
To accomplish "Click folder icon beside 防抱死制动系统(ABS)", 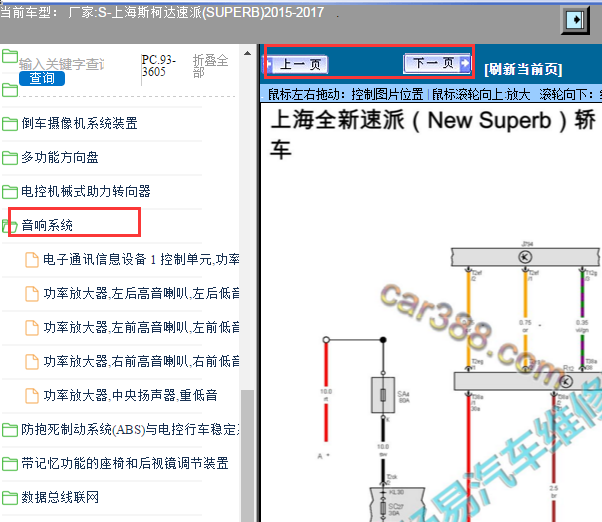I will (x=10, y=430).
